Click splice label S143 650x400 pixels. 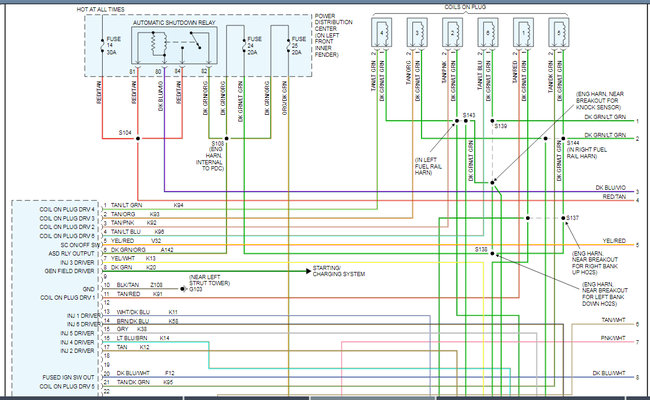(469, 115)
